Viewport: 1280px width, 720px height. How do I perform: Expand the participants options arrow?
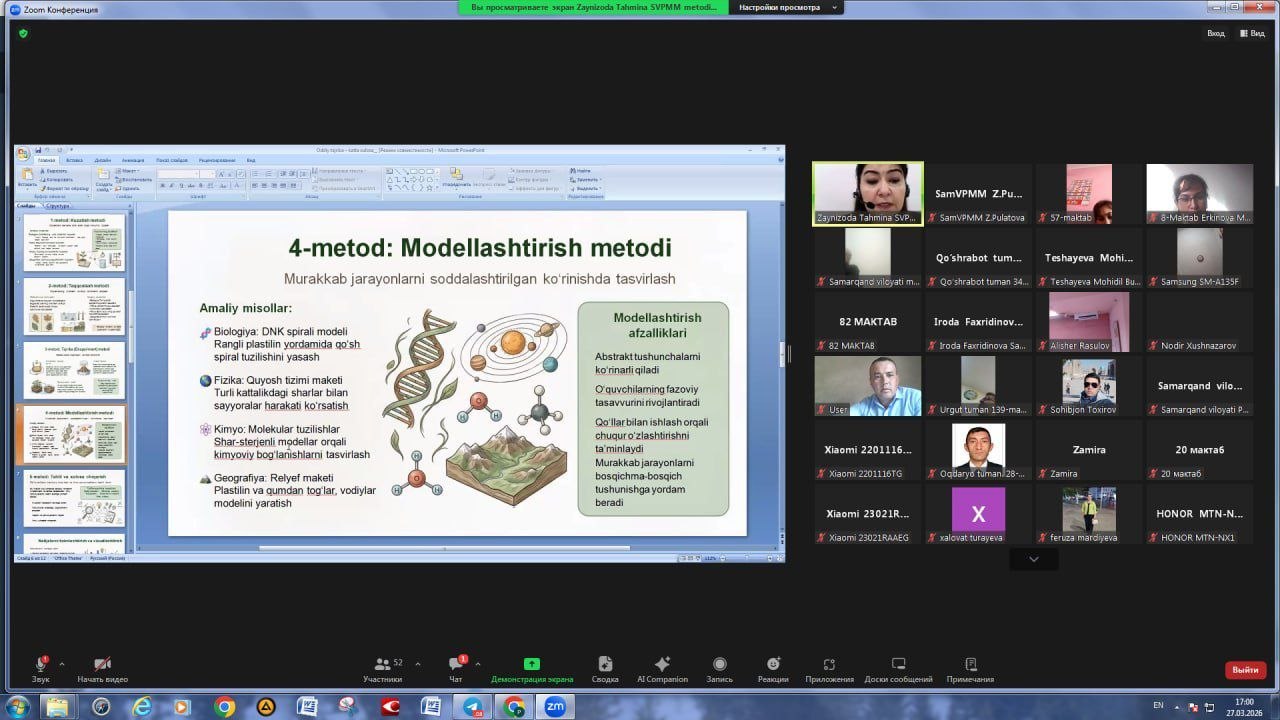(x=418, y=663)
